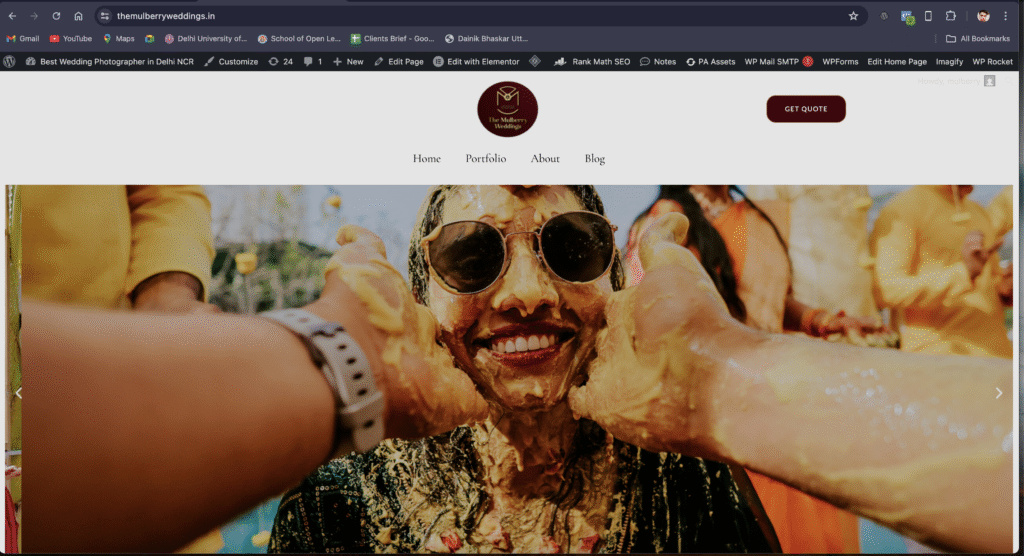Click Edit with Elementor in admin bar

(476, 61)
